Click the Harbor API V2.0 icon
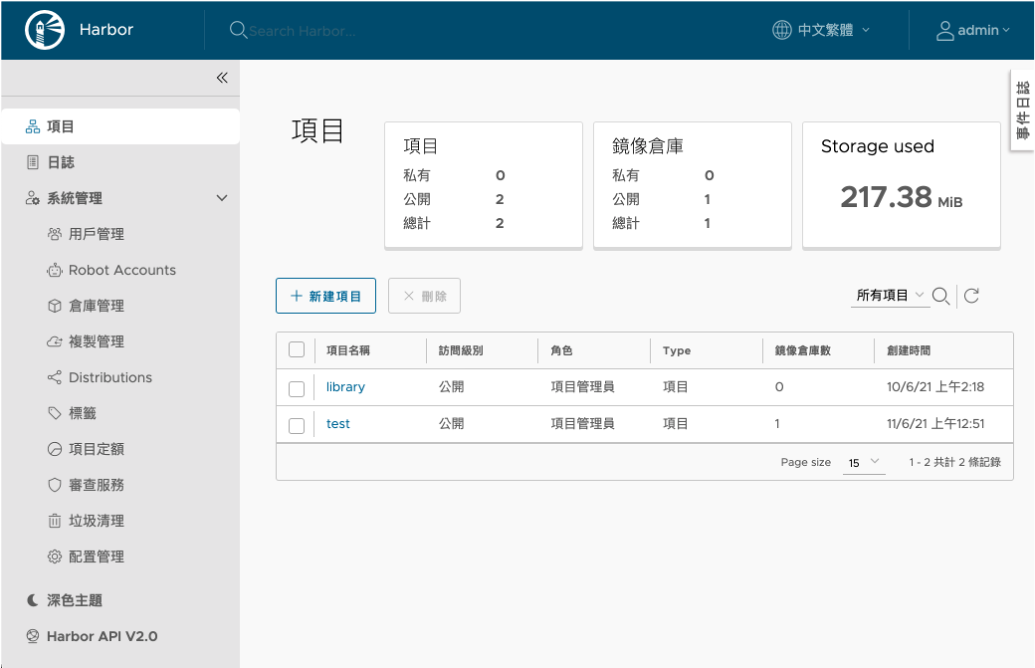This screenshot has width=1035, height=668. 32,636
